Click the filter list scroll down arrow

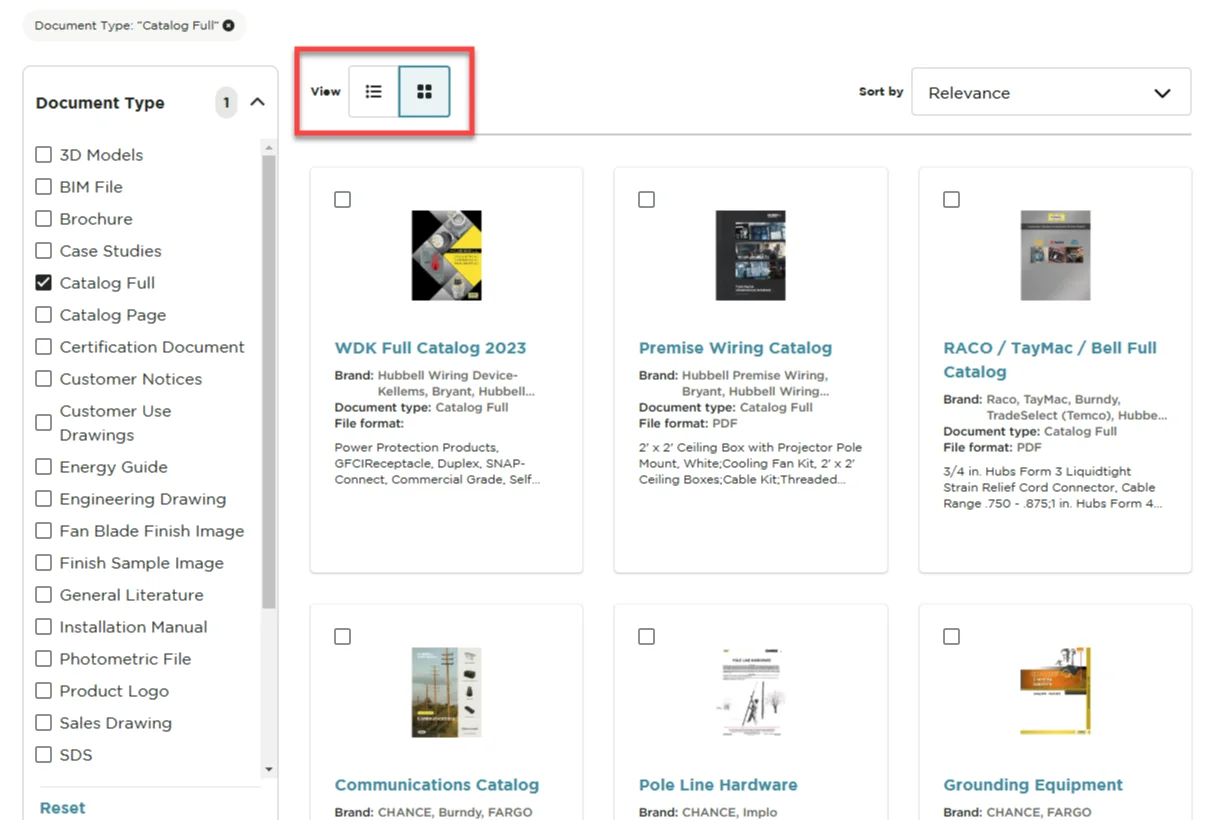click(268, 770)
